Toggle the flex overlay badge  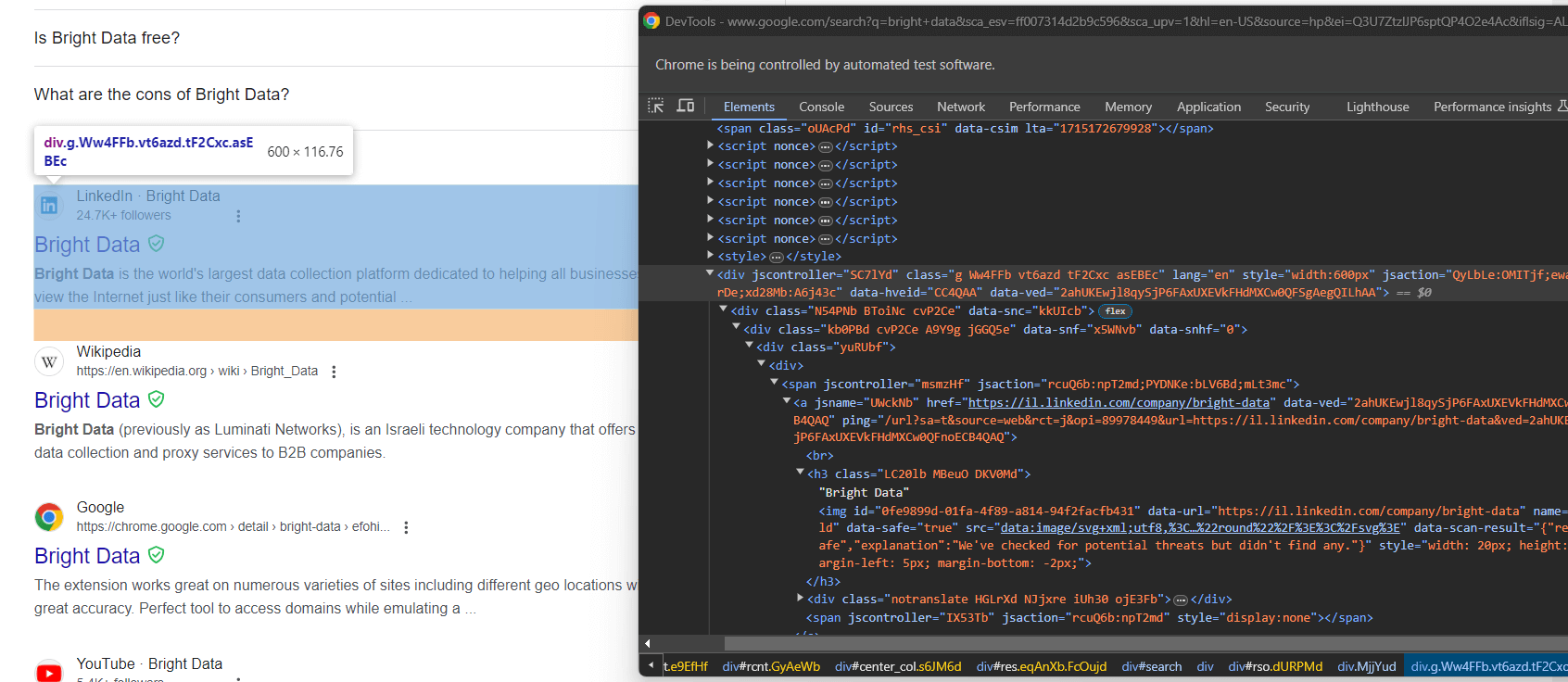point(1115,311)
